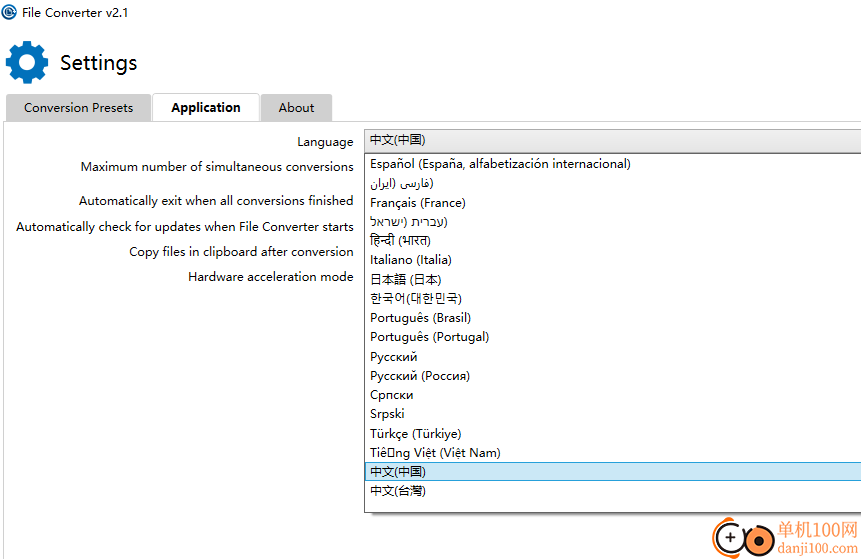Collapse the Language combo box showing 中文(中国)
Screen dimensions: 861x559
[613, 141]
